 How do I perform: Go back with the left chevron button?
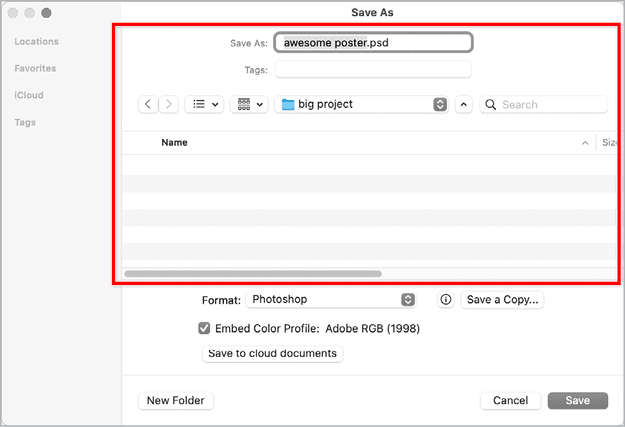point(148,104)
